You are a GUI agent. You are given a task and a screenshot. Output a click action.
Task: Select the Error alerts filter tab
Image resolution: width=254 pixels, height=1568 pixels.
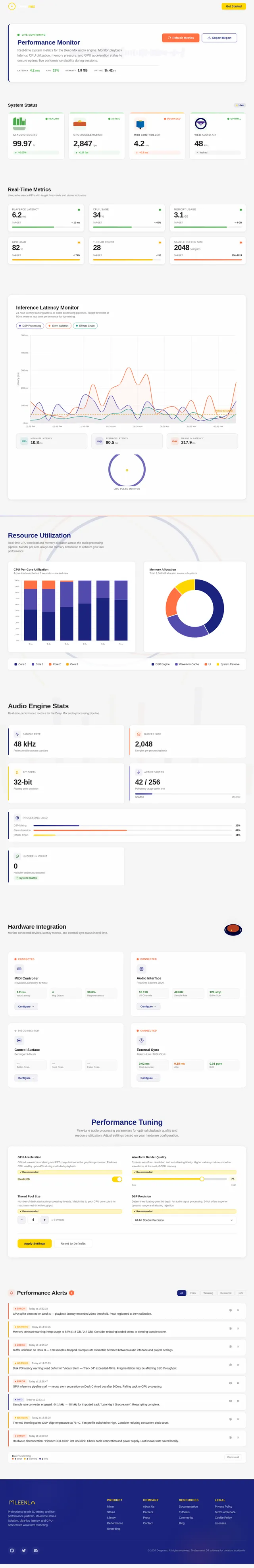pos(193,1292)
